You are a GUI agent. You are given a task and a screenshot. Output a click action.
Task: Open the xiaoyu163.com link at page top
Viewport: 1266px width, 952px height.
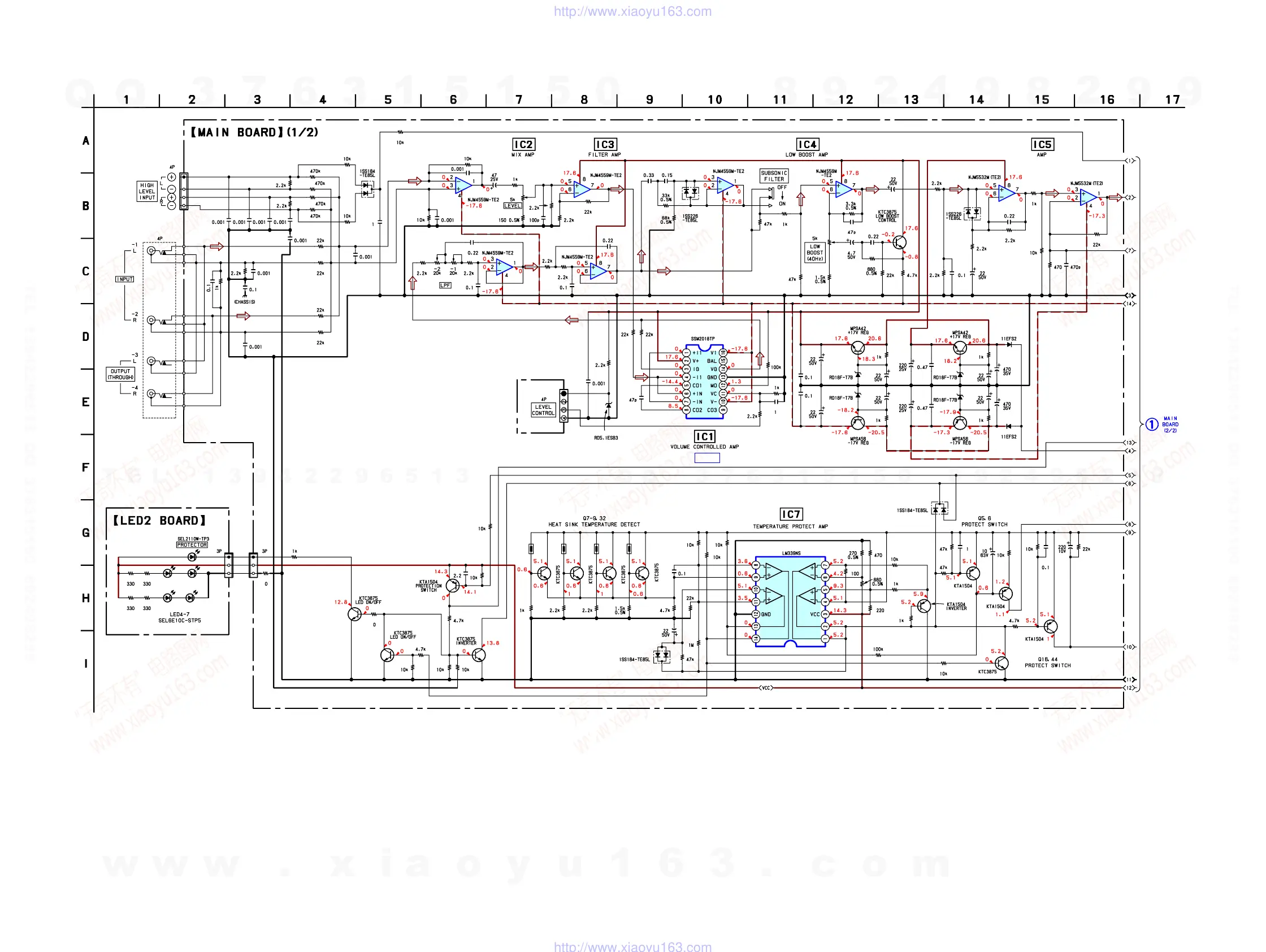tap(632, 11)
